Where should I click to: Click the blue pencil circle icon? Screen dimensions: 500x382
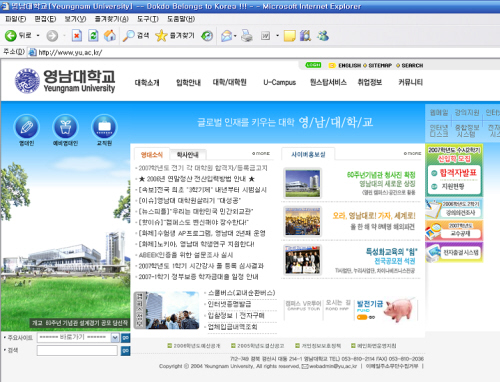(26, 127)
